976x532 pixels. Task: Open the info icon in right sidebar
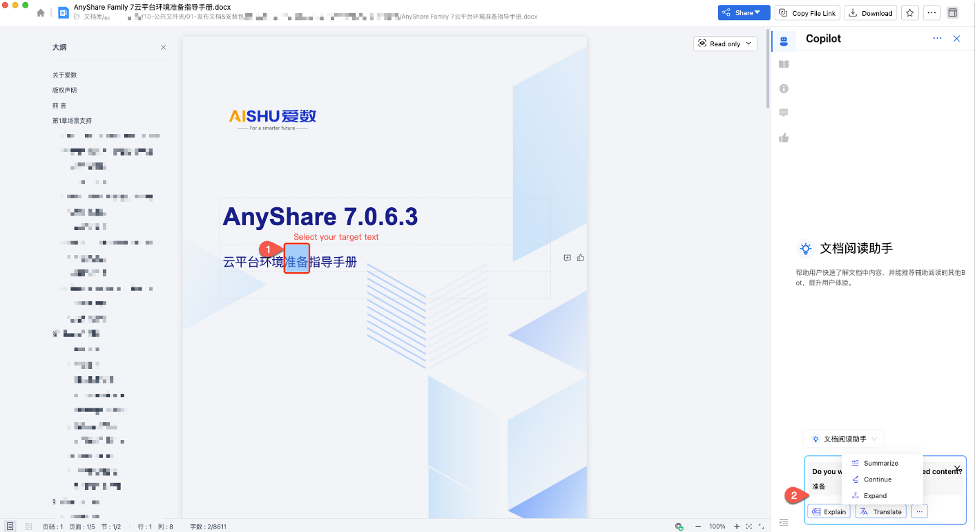pyautogui.click(x=784, y=88)
